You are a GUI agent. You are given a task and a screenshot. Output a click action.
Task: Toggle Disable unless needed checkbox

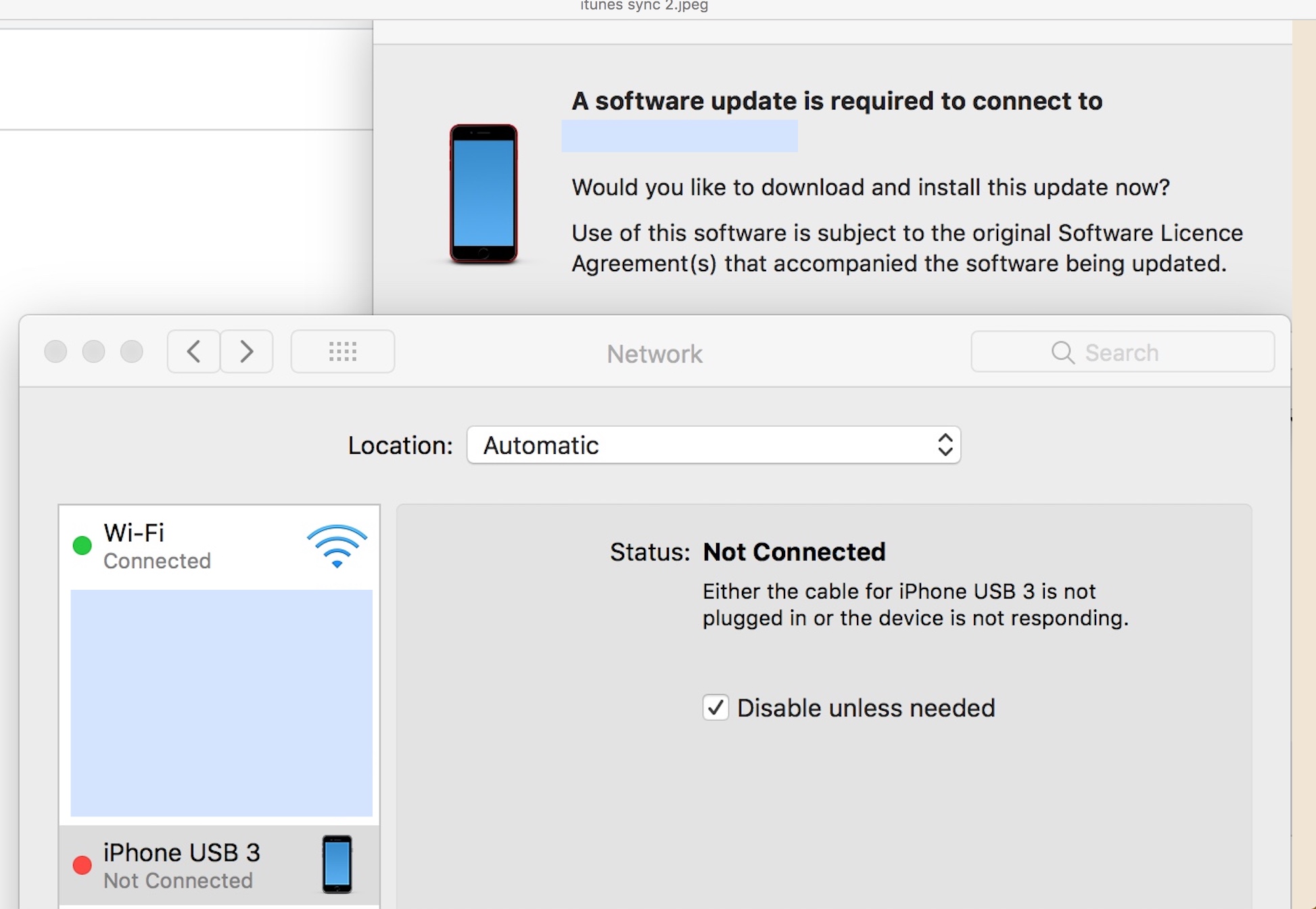point(715,707)
